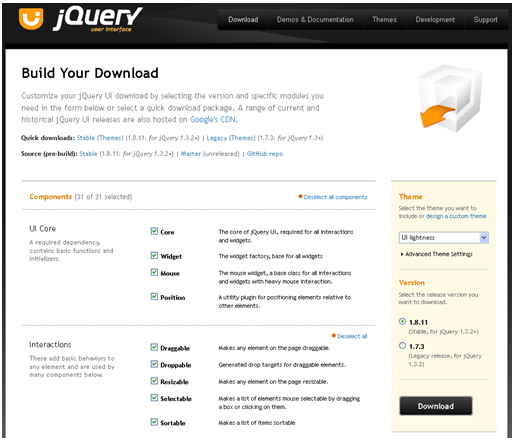Expand Advanced Theme Settings
Screen dimensions: 514x443
[437, 254]
